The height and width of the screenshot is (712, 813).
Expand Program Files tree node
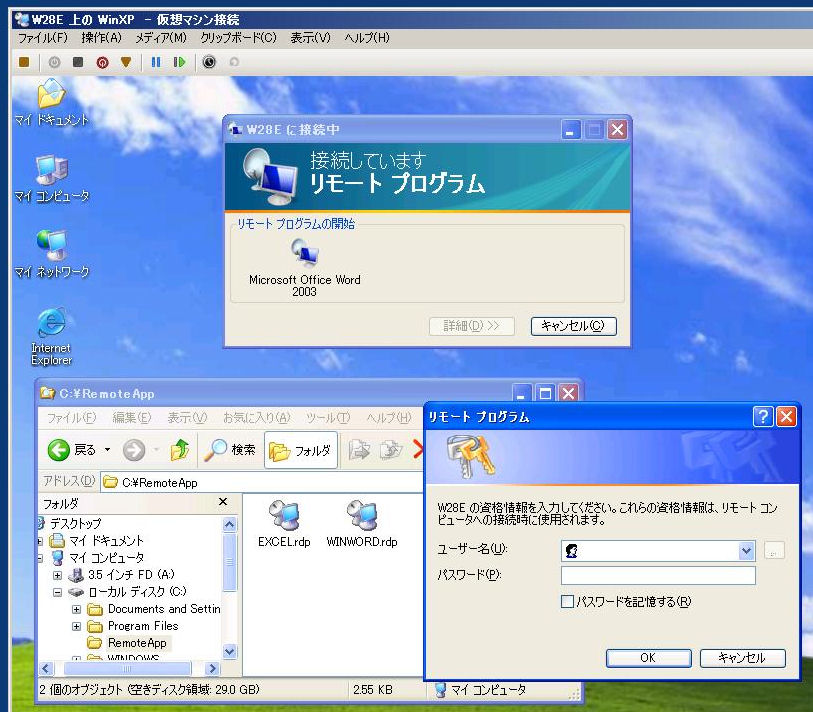click(x=76, y=626)
